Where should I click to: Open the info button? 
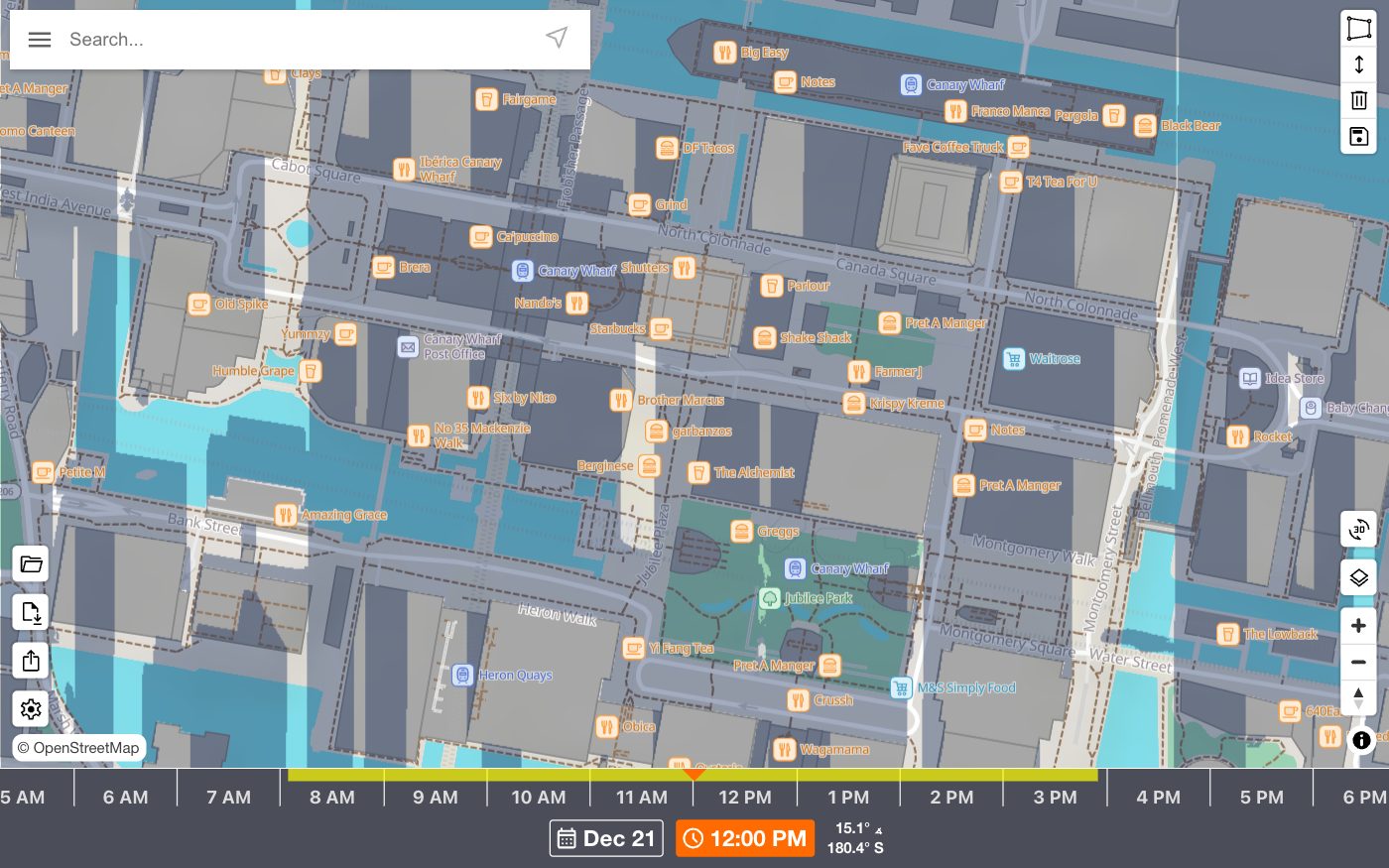(x=1361, y=740)
